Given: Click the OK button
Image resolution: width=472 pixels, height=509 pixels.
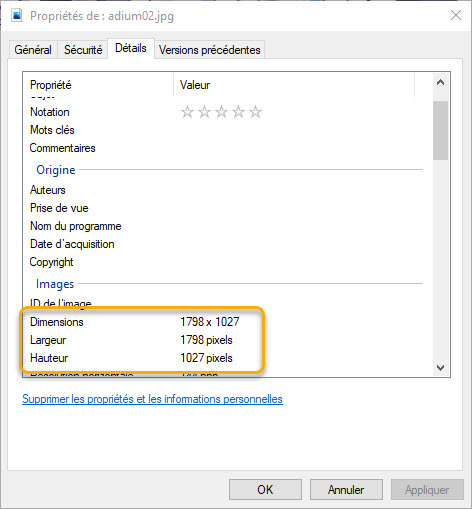Looking at the screenshot, I should click(265, 490).
